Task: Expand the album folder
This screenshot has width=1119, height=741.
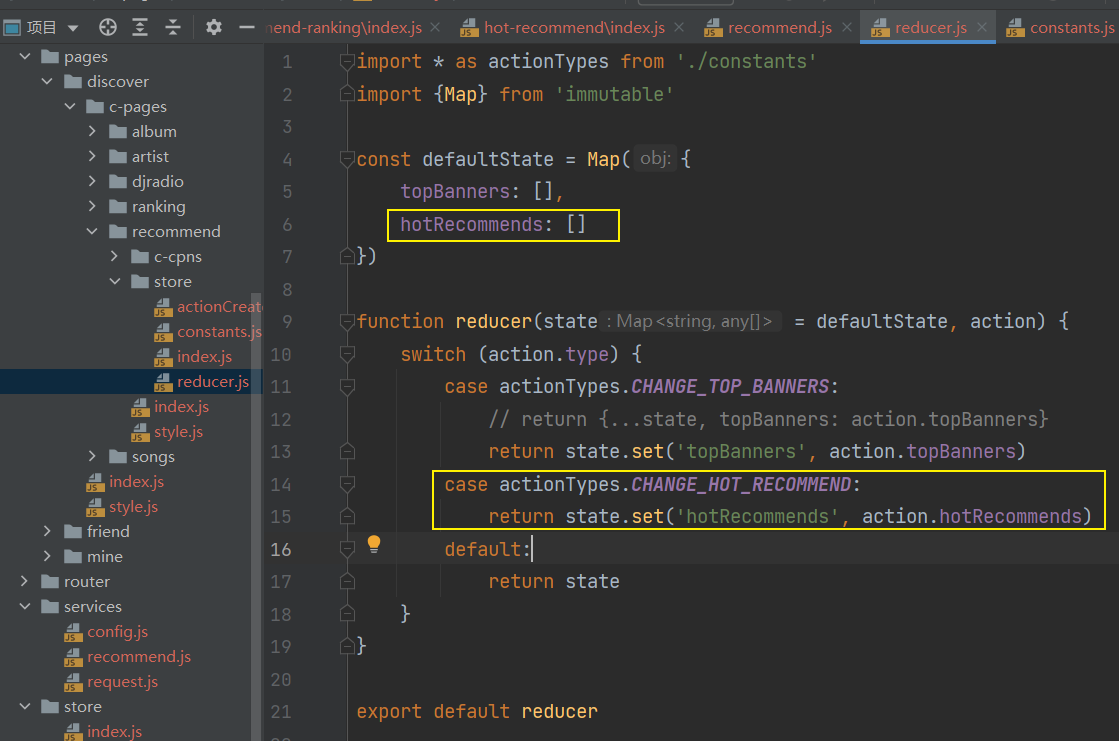Action: [92, 131]
